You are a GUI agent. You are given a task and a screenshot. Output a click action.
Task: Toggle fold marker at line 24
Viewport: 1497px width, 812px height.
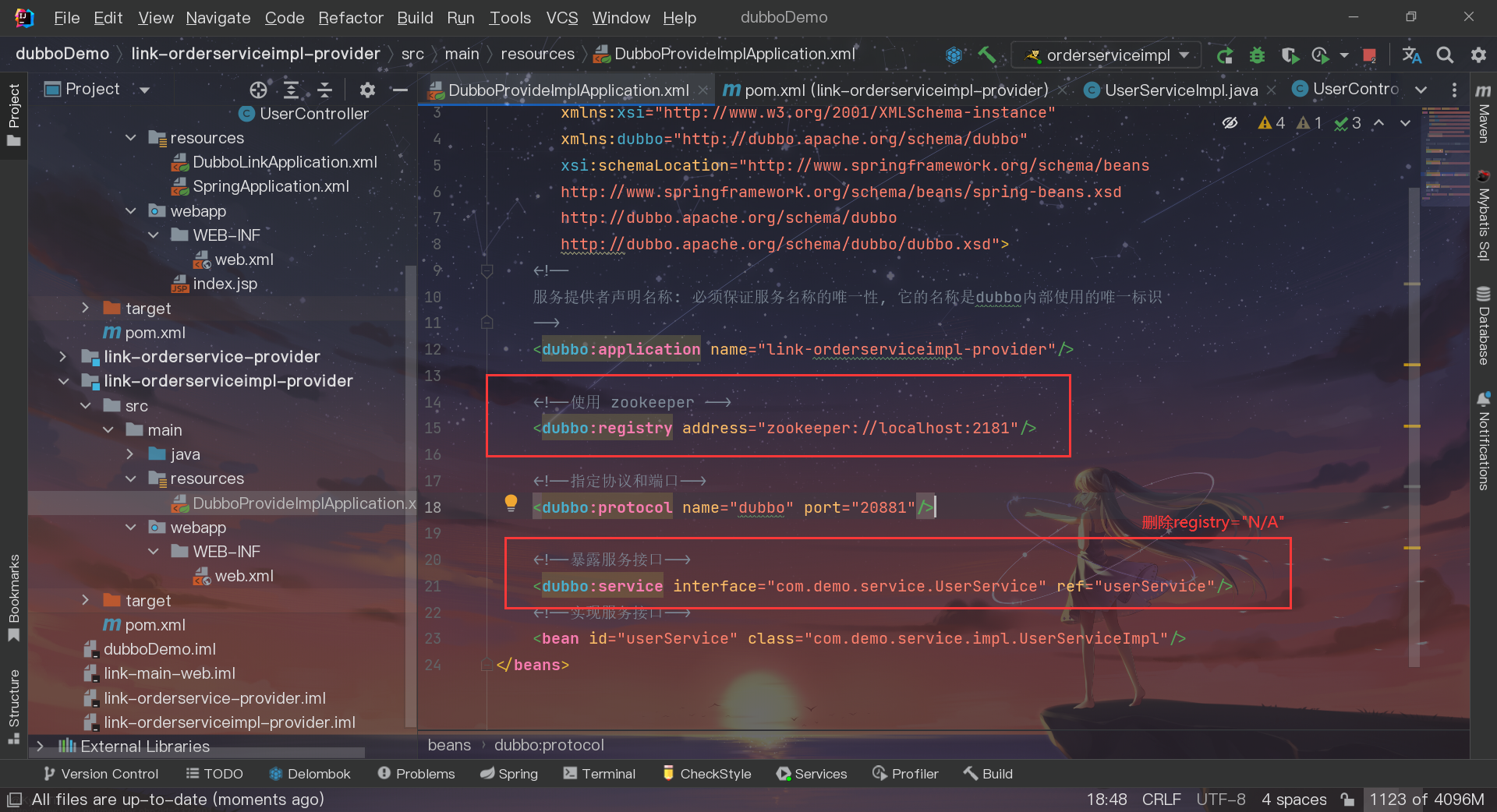[x=487, y=665]
